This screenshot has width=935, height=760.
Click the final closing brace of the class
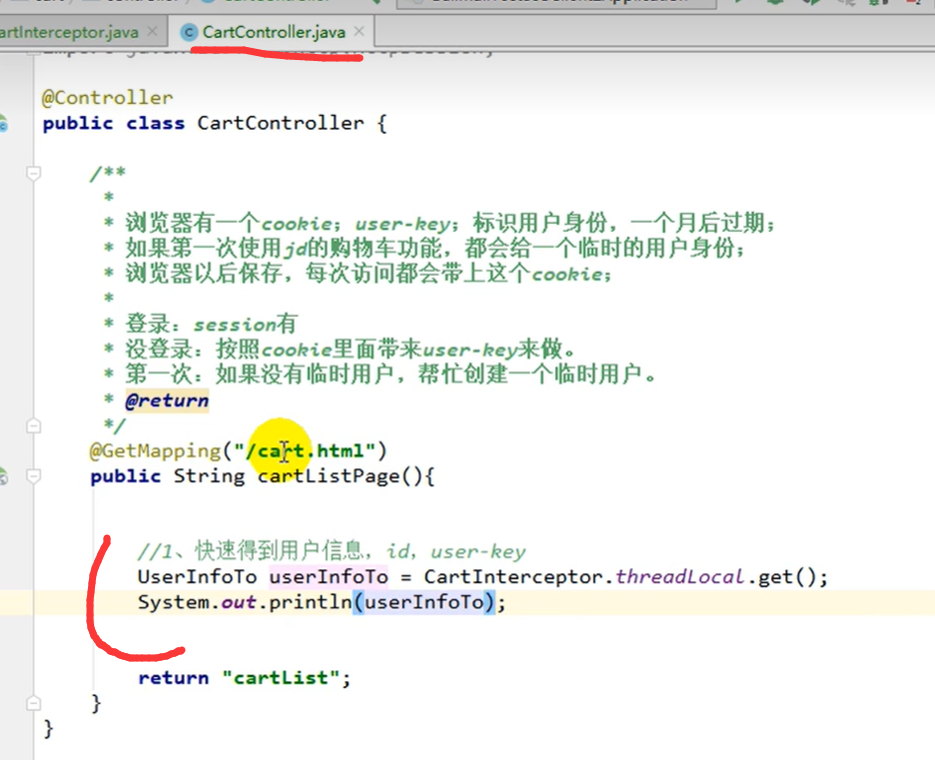tap(48, 729)
